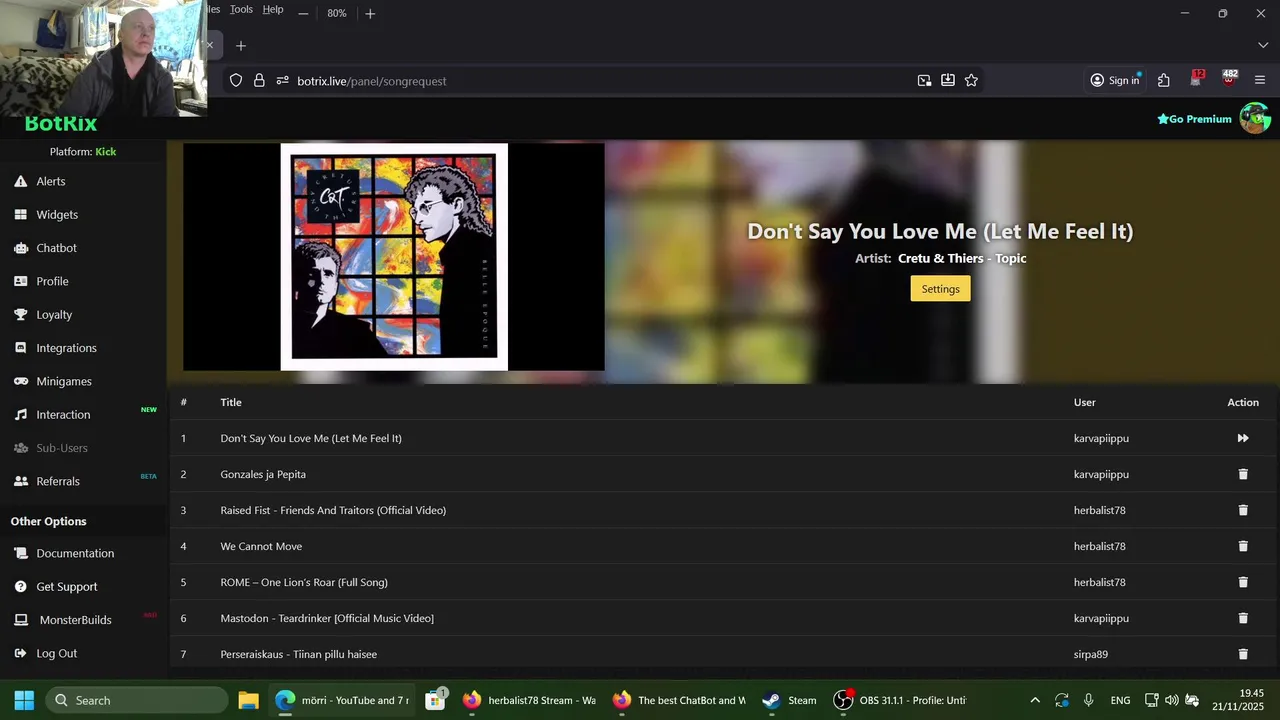Viewport: 1280px width, 720px height.
Task: Delete the Perseraiskaus song request
Action: tap(1243, 654)
